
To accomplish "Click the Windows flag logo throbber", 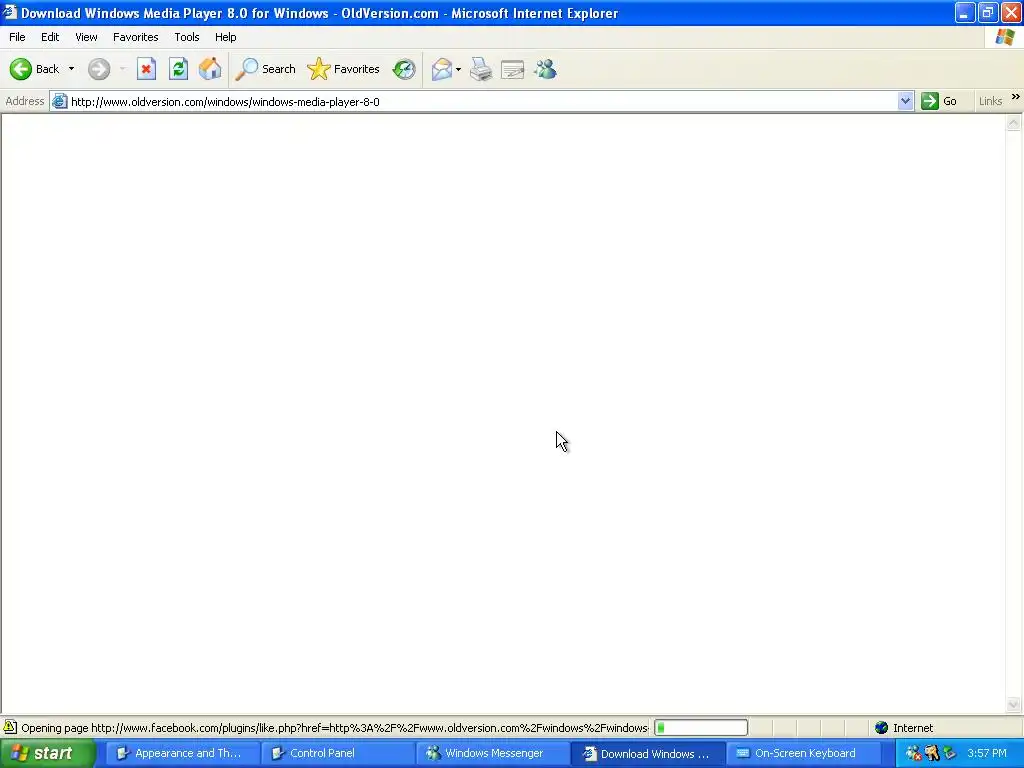I will click(1005, 37).
